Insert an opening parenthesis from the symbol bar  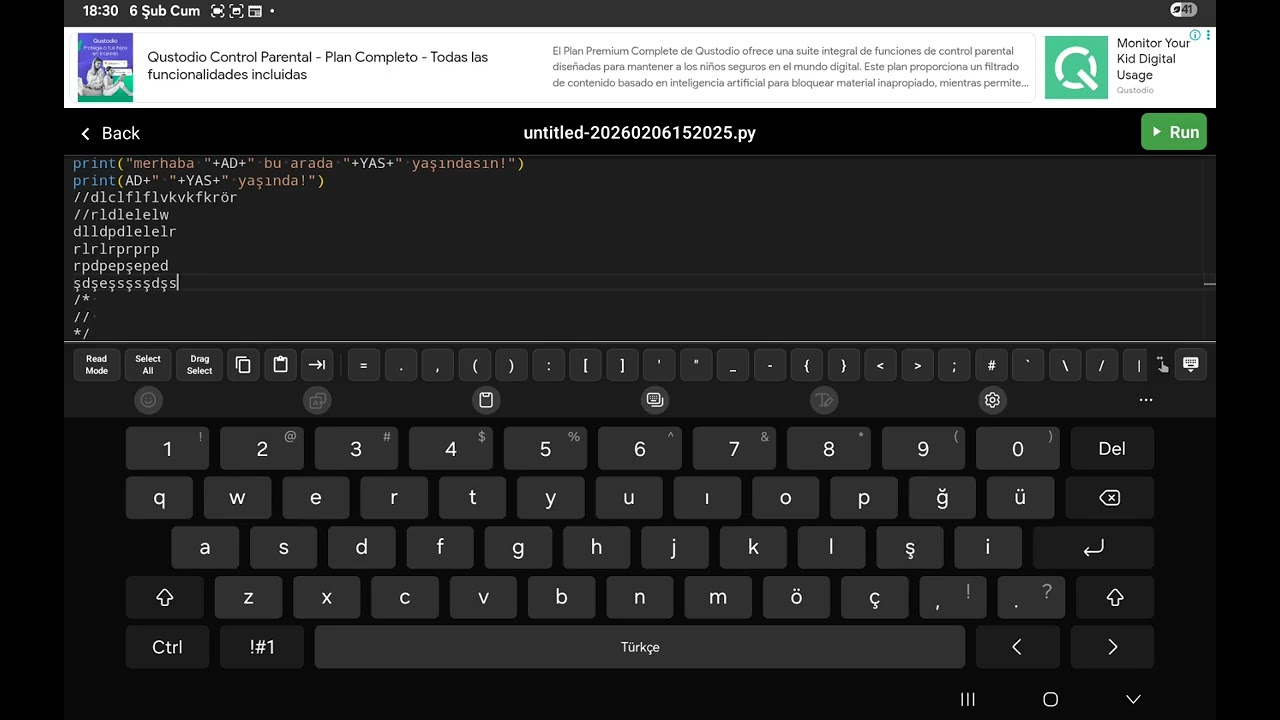(475, 366)
